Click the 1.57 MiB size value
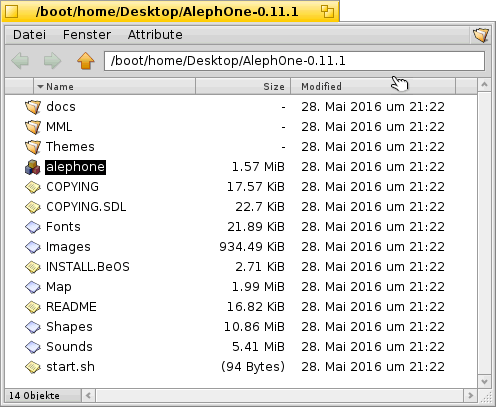 pos(258,167)
